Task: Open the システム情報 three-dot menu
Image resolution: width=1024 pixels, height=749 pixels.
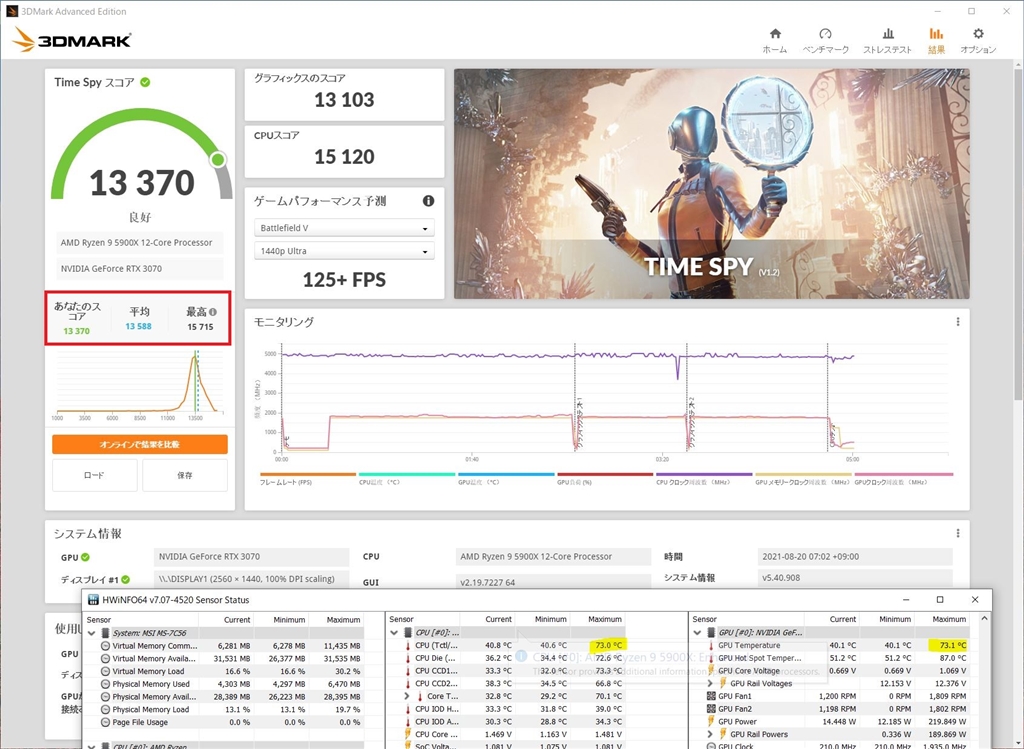Action: click(958, 534)
